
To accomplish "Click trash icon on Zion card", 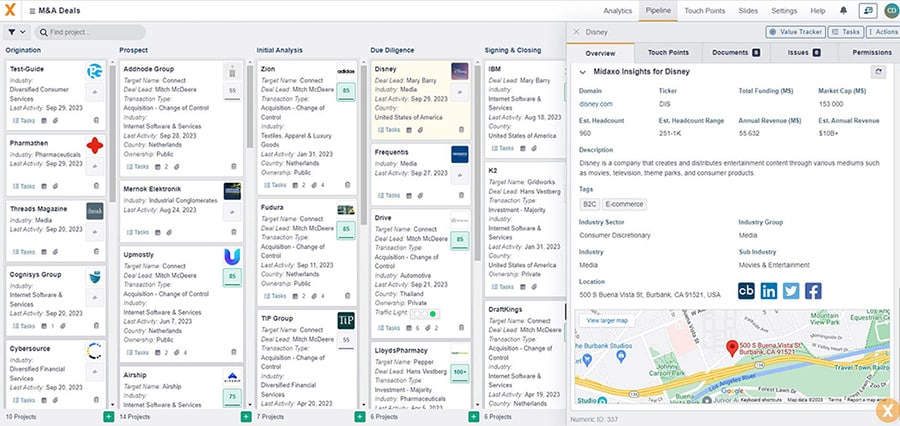I will (x=347, y=185).
